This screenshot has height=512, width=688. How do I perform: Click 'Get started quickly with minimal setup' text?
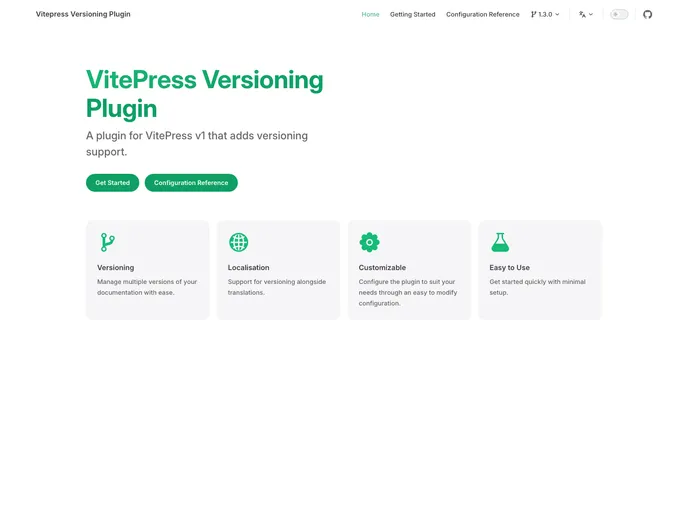538,287
